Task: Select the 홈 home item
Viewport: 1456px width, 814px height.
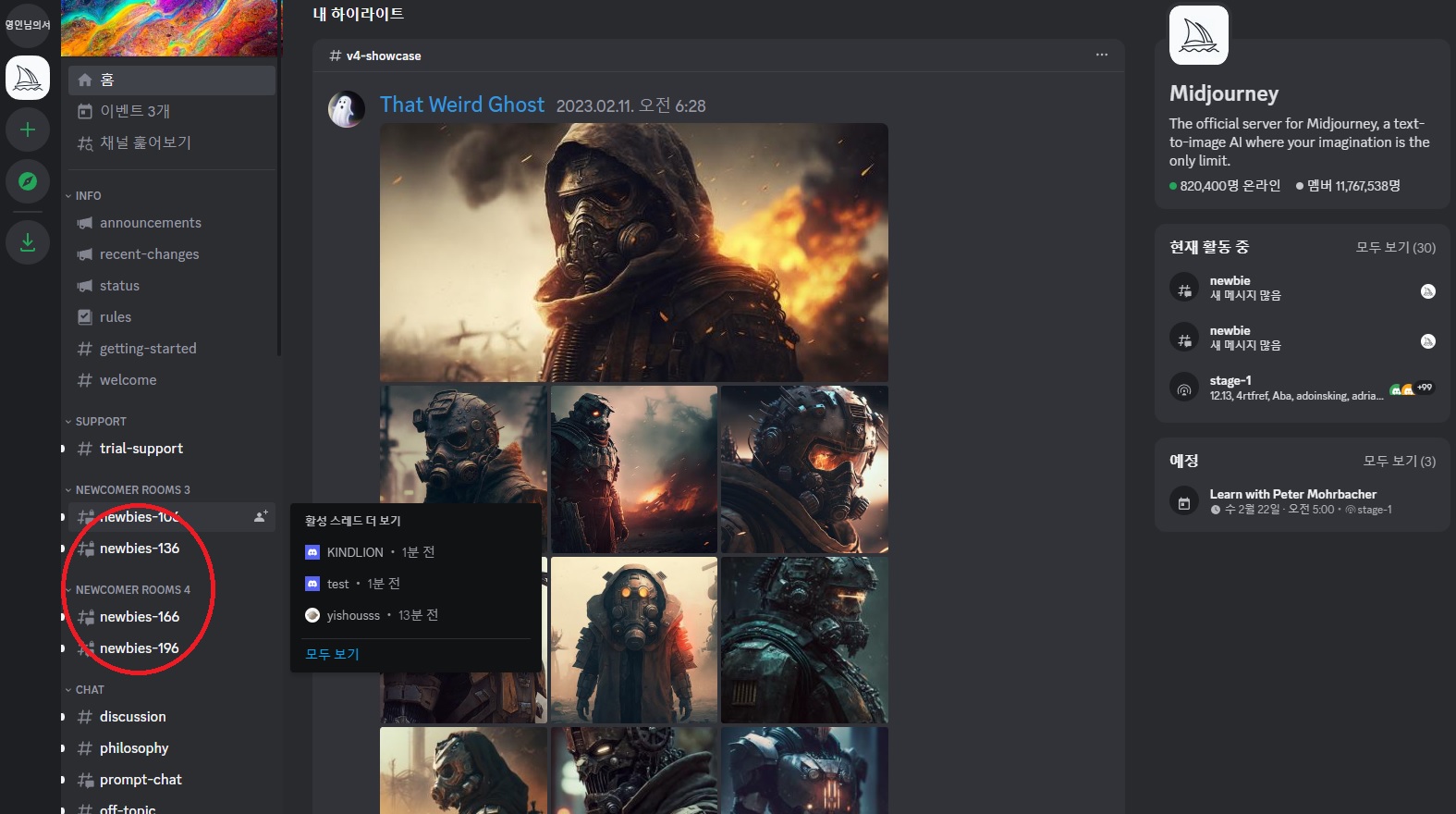Action: point(172,80)
